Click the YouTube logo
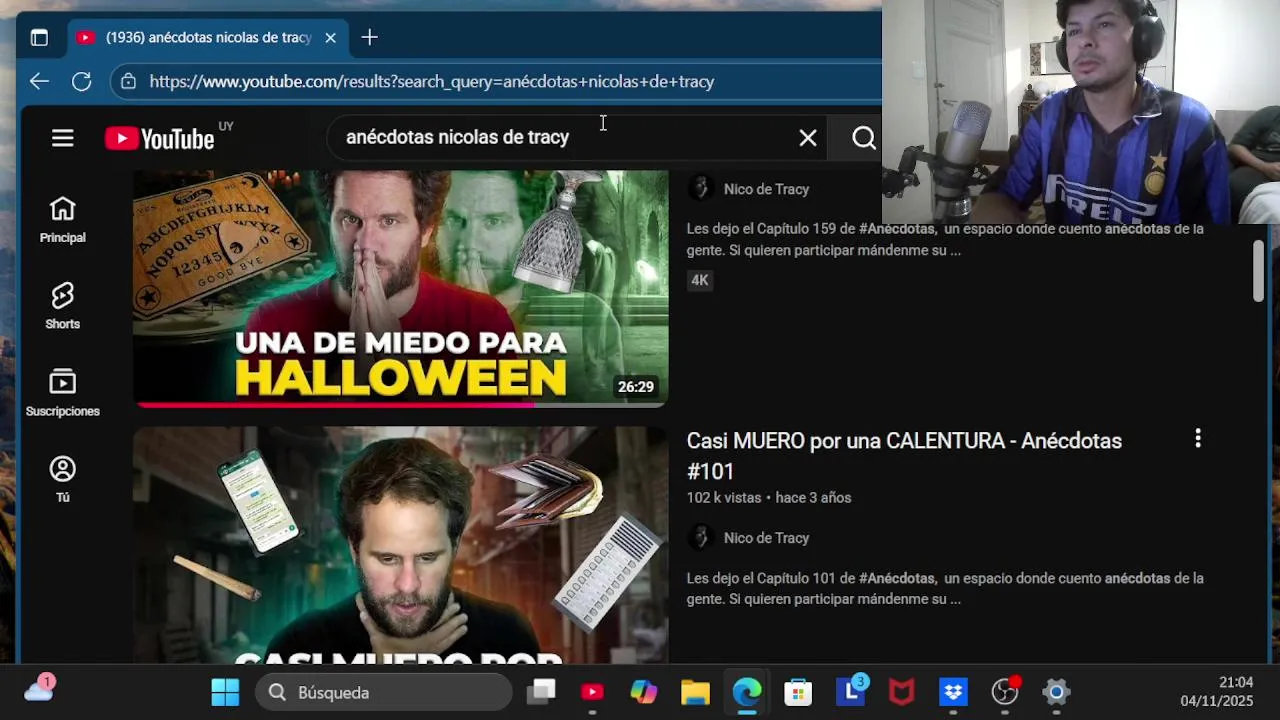1280x720 pixels. click(160, 139)
